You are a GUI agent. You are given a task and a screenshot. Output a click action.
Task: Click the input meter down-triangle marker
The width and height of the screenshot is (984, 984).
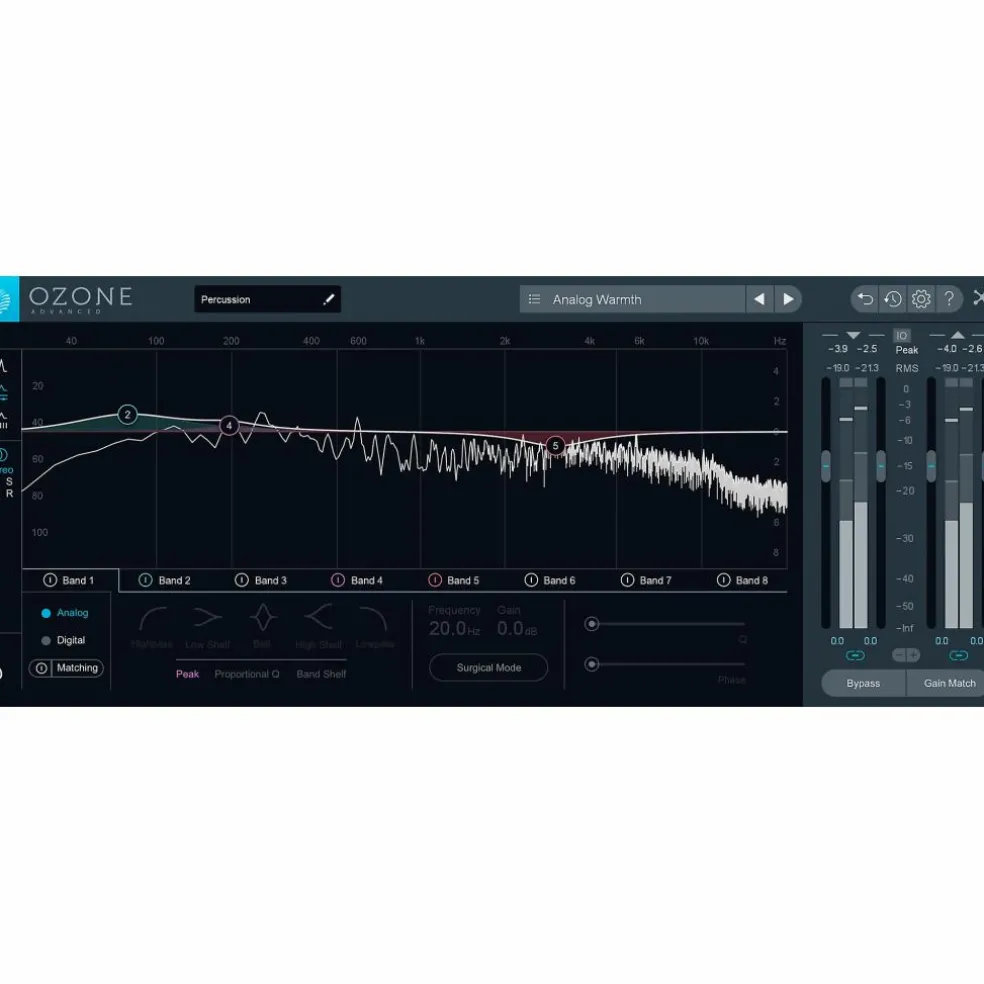click(x=853, y=335)
